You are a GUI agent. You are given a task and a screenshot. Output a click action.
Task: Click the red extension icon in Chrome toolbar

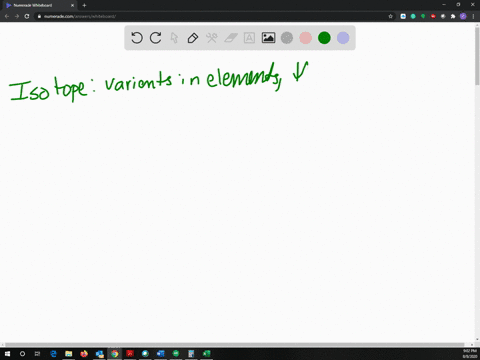point(433,16)
